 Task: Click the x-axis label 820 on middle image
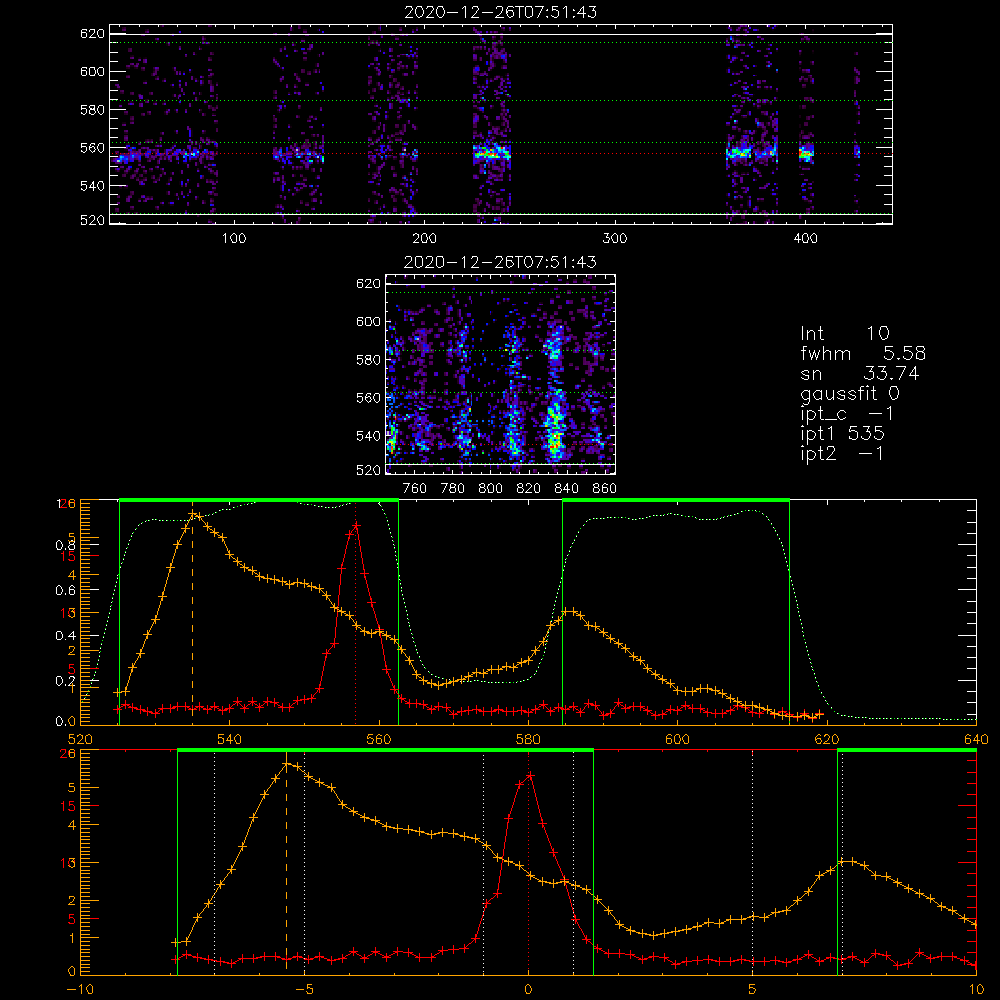(529, 489)
